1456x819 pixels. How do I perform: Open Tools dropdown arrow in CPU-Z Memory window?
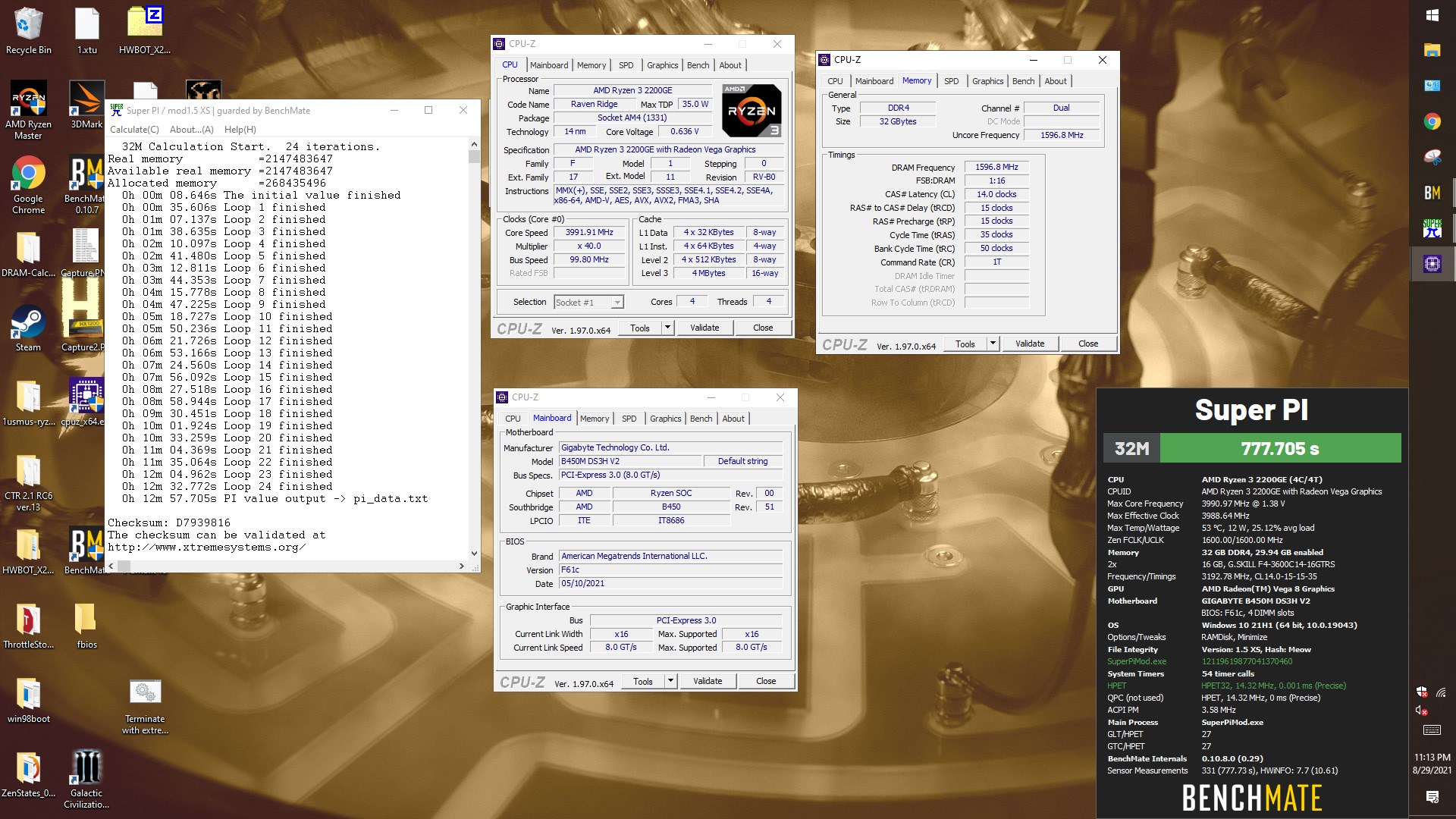point(993,344)
